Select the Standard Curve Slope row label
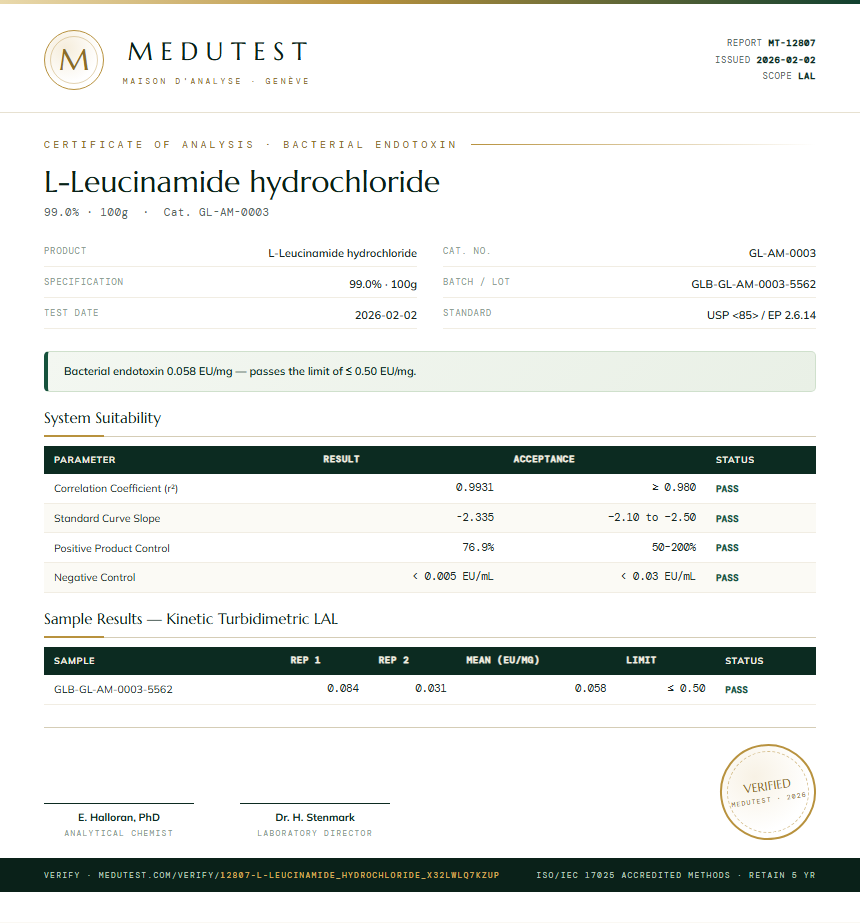 point(107,519)
